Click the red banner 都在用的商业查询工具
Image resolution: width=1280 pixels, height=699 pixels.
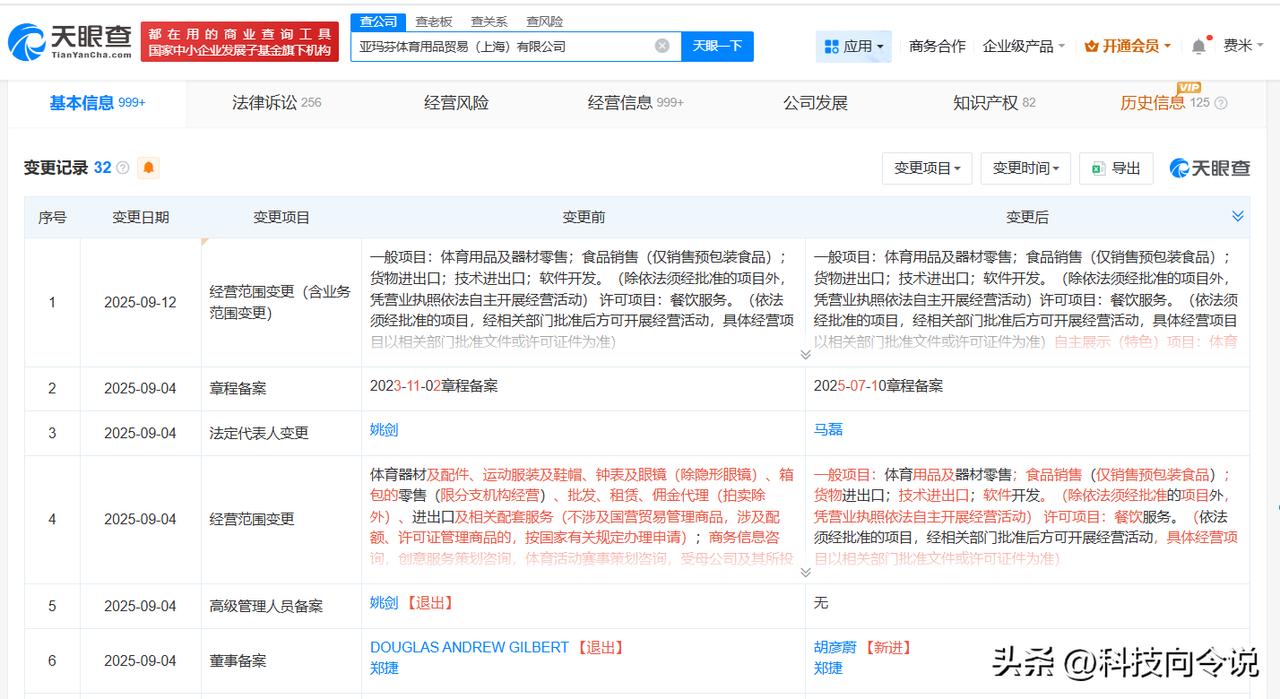pyautogui.click(x=239, y=42)
